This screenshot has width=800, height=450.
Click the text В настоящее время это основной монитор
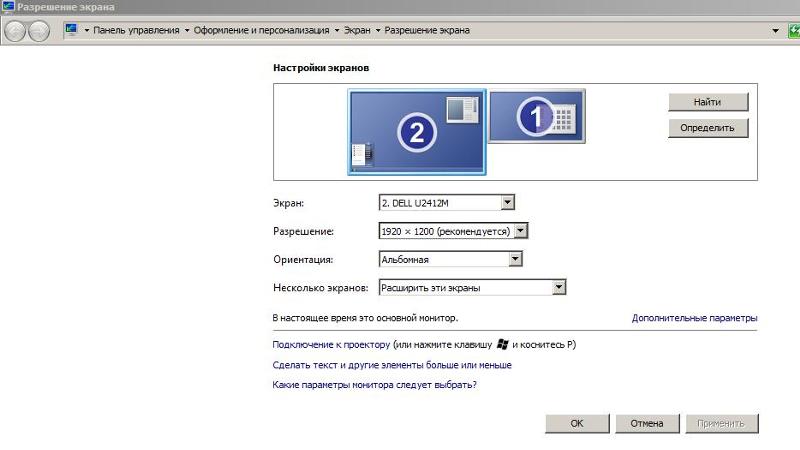tap(365, 318)
